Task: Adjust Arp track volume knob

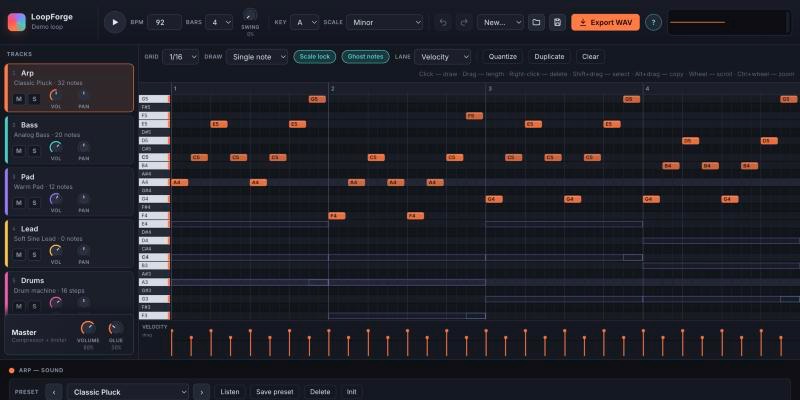Action: [56, 95]
